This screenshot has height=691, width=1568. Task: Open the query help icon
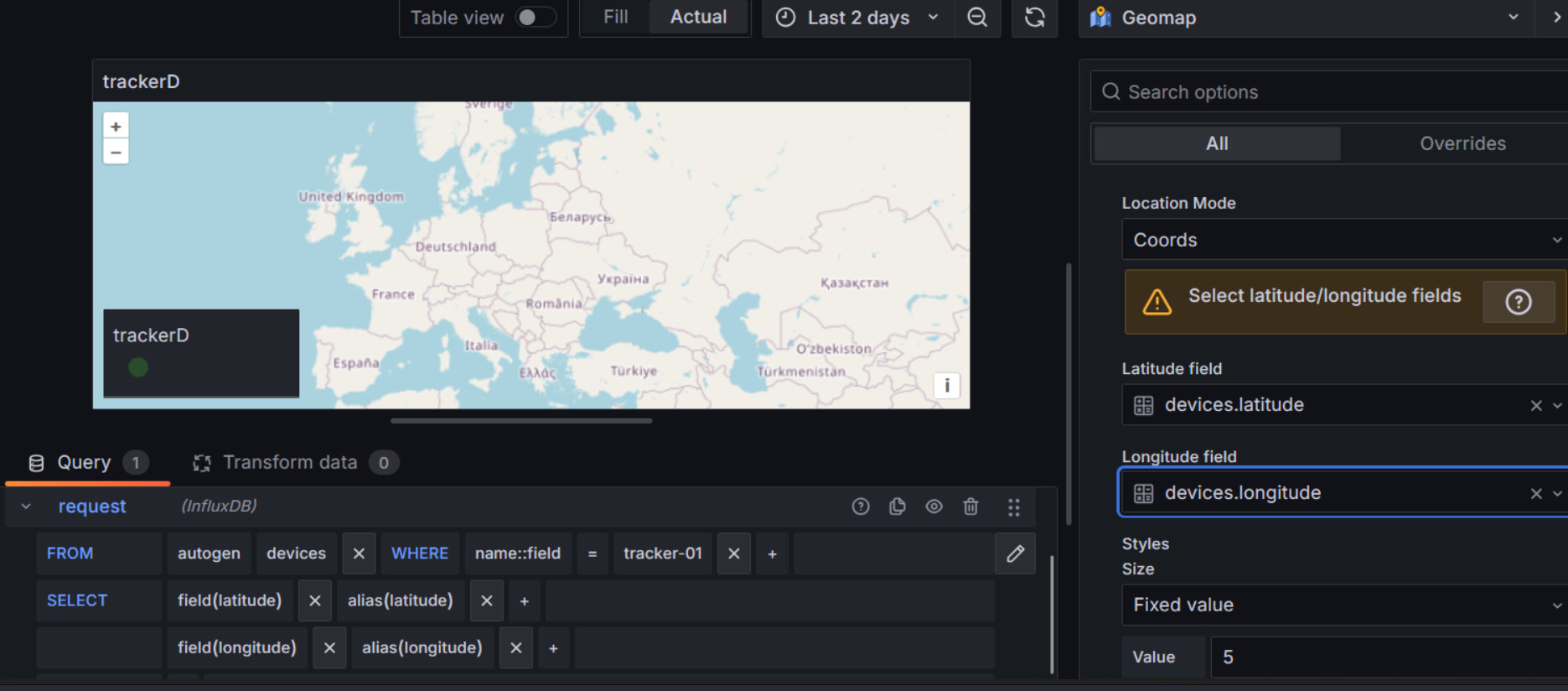861,507
